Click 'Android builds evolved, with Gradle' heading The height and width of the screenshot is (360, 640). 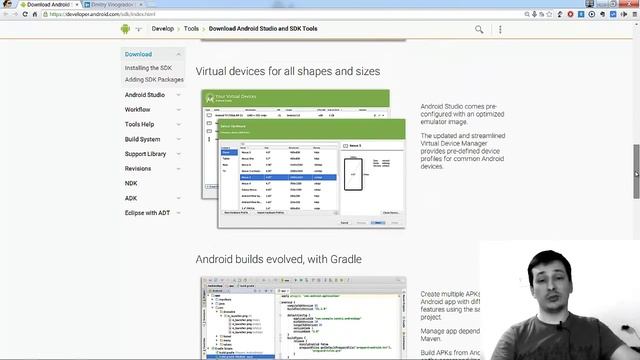coord(278,259)
